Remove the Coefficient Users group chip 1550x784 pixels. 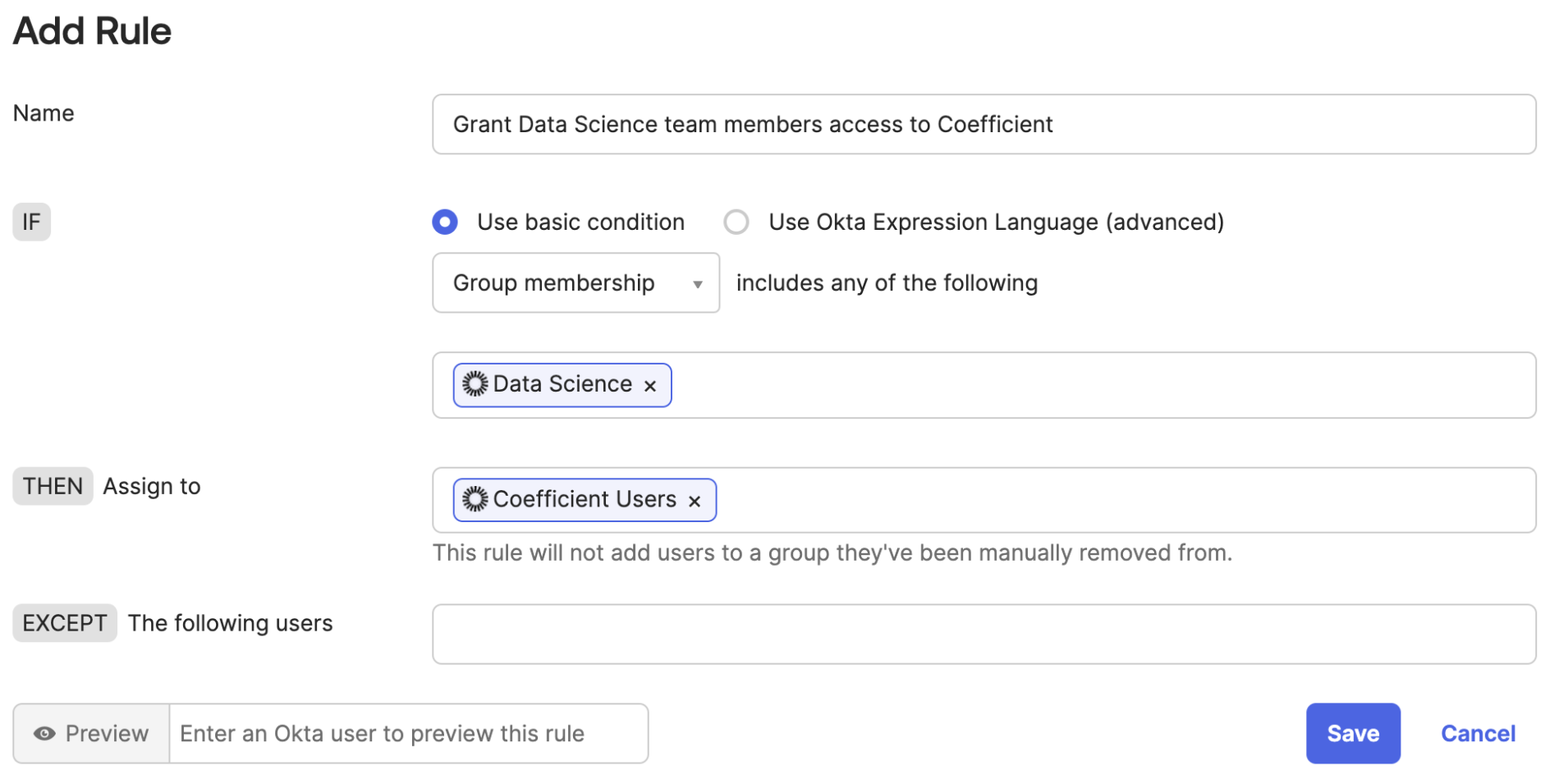click(695, 501)
